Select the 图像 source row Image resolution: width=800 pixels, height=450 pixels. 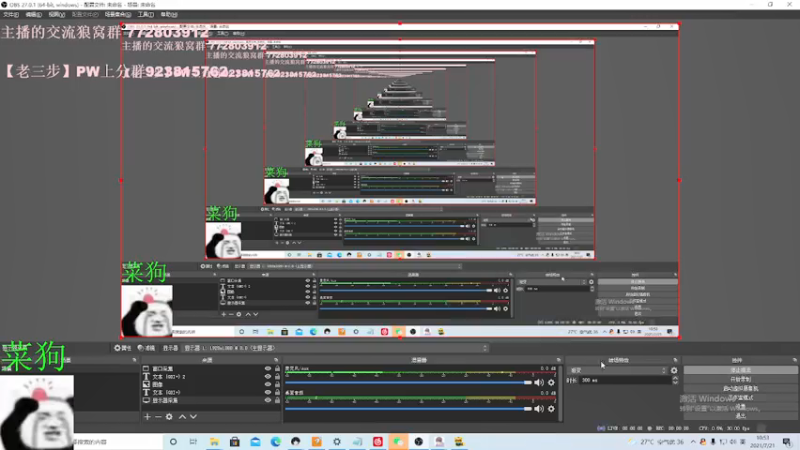(212, 384)
